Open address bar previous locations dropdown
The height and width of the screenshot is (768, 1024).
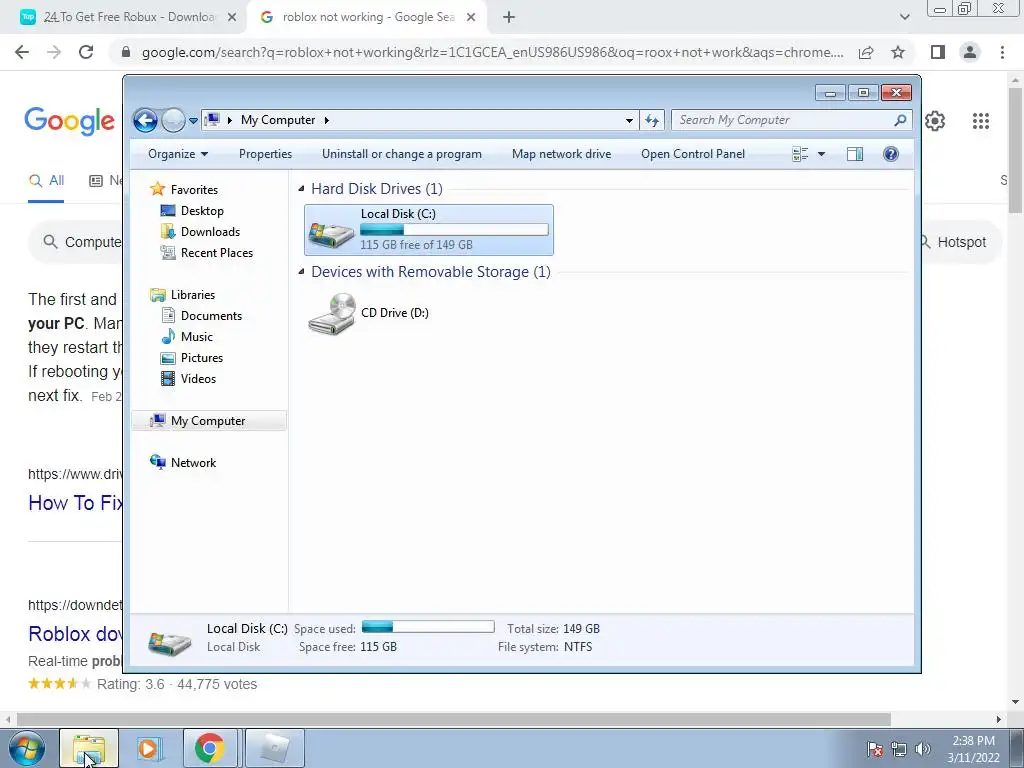pyautogui.click(x=629, y=120)
